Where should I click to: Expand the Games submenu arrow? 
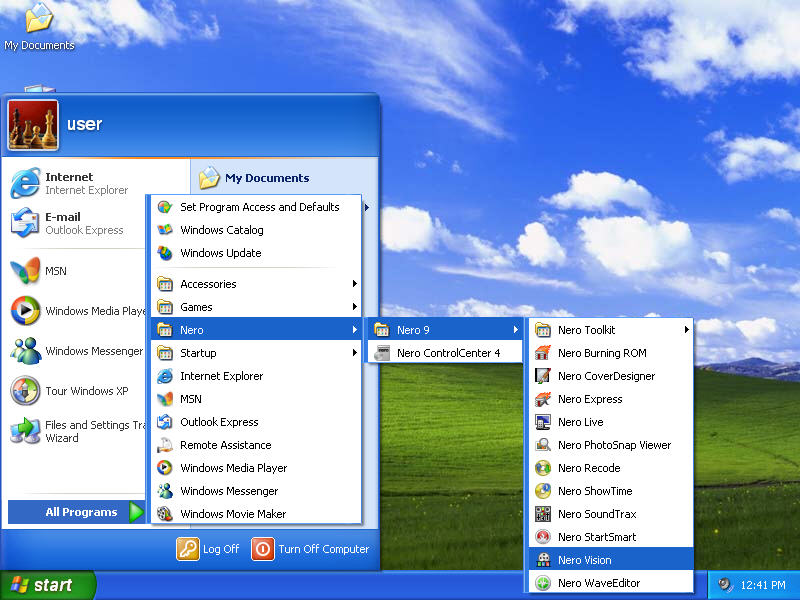(355, 307)
